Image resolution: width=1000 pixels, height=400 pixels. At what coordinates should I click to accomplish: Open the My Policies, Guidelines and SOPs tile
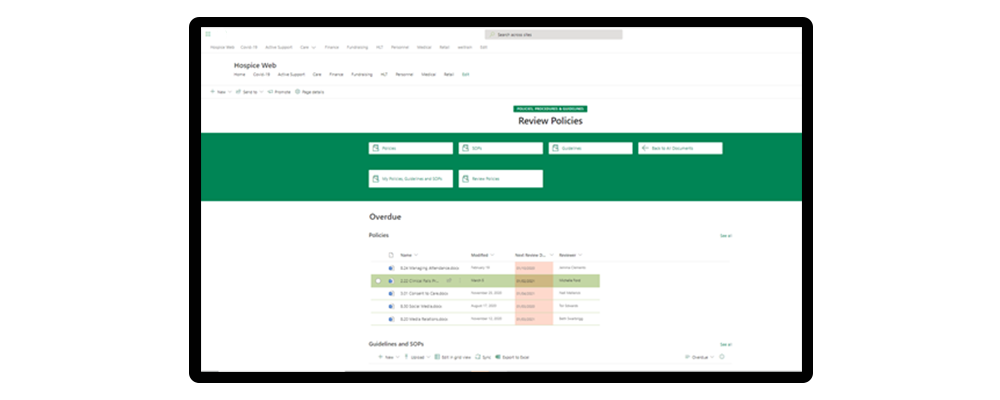(411, 179)
